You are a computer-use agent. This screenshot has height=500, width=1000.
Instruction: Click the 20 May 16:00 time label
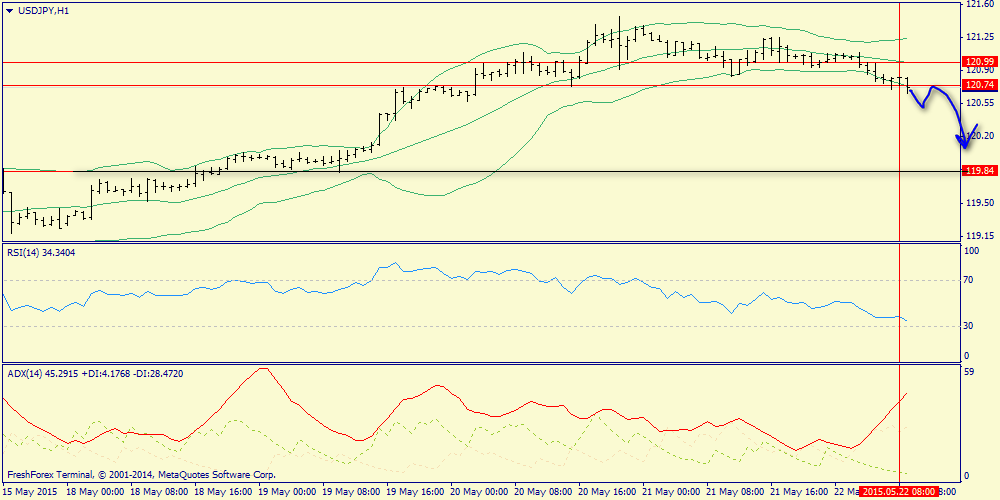pyautogui.click(x=607, y=492)
